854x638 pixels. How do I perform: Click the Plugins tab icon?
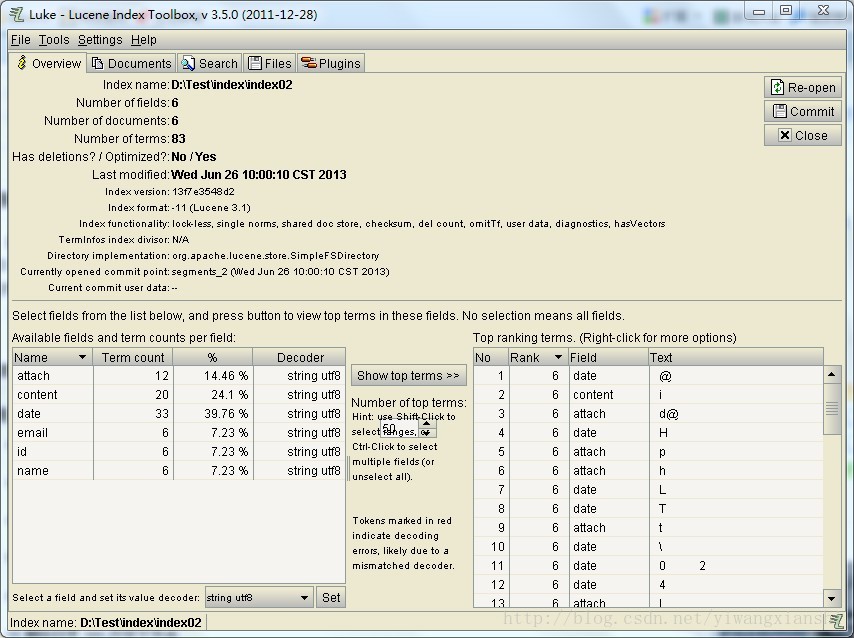pyautogui.click(x=309, y=63)
